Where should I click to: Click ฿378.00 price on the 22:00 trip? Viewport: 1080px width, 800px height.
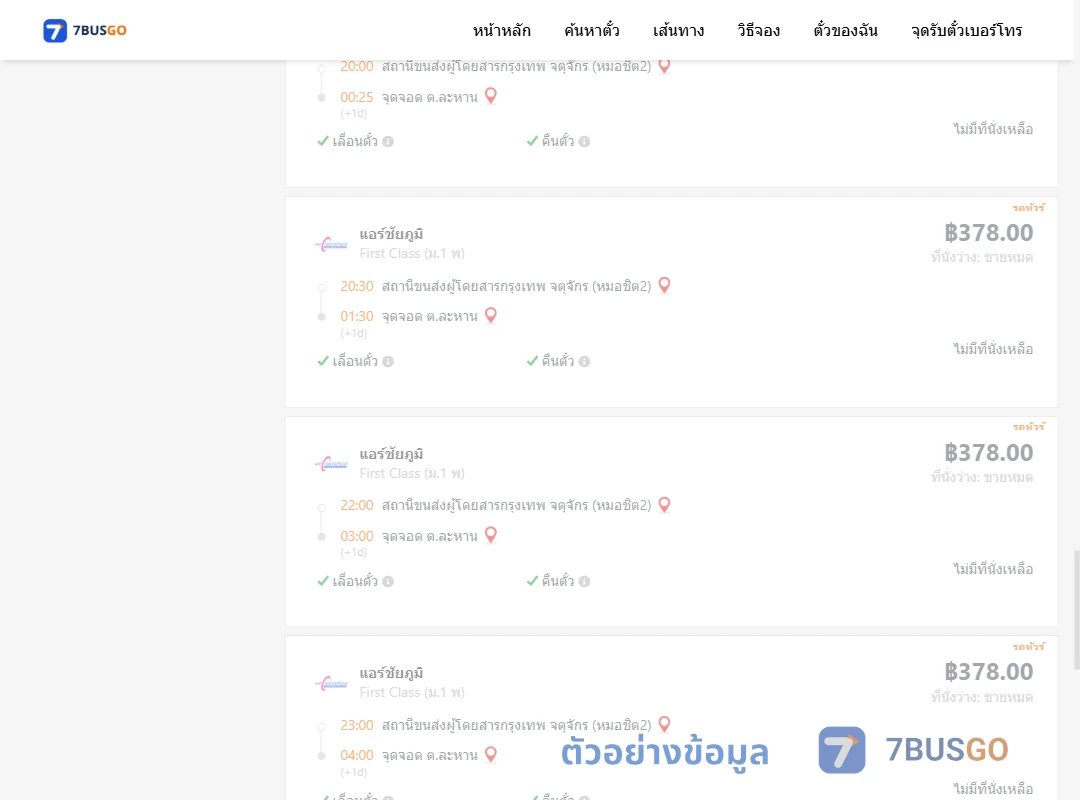pyautogui.click(x=988, y=453)
